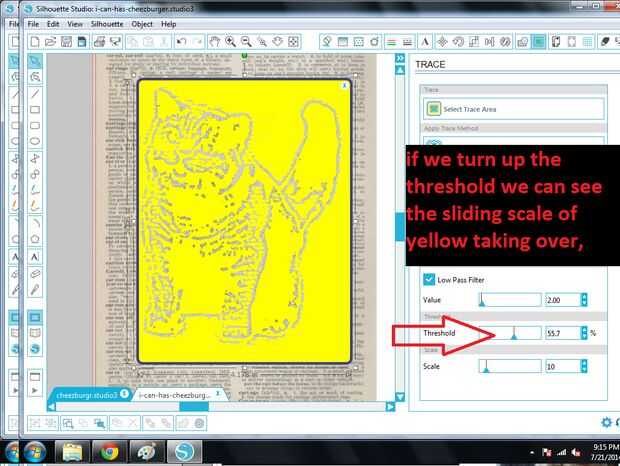This screenshot has height=466, width=620.
Task: Select the Rounded Rectangle tool
Action: coord(35,126)
